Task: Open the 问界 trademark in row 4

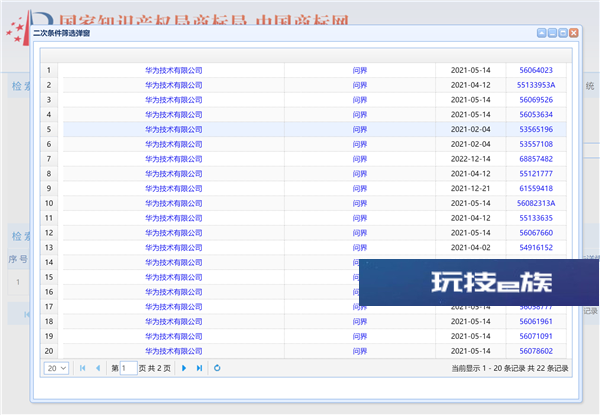Action: (x=360, y=115)
